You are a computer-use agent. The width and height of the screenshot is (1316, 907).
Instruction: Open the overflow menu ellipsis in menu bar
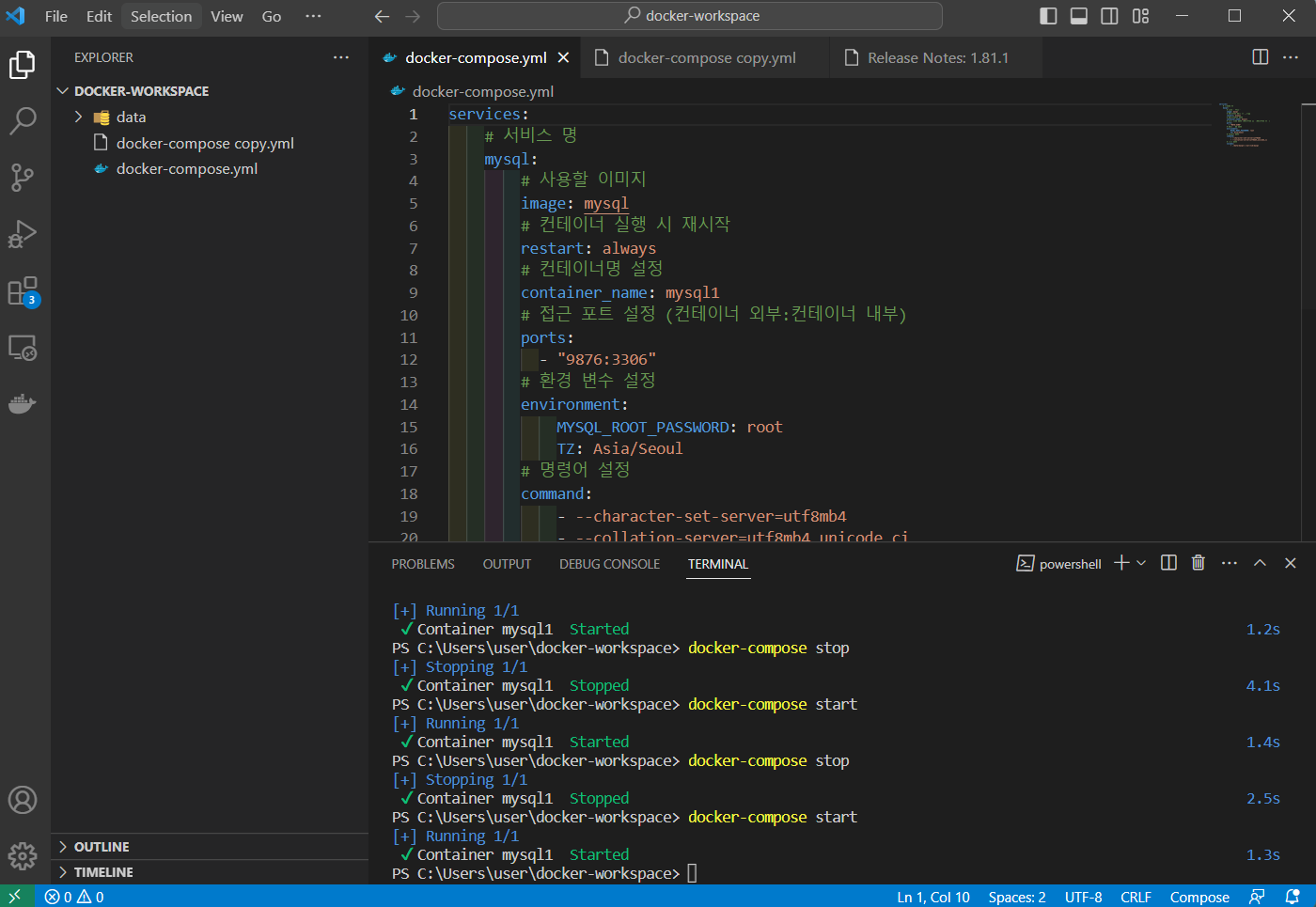[313, 16]
